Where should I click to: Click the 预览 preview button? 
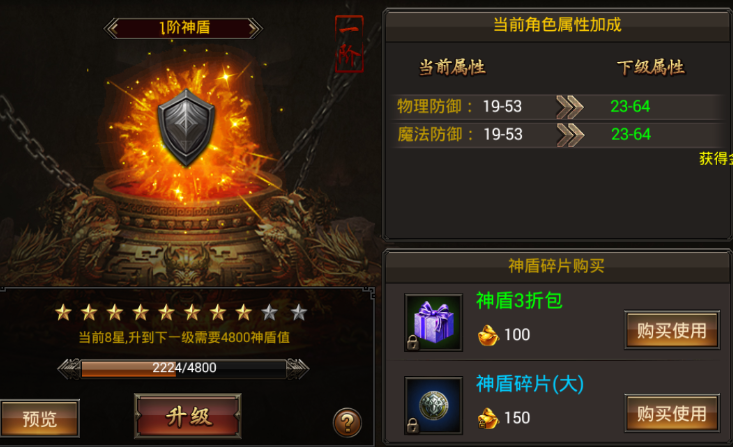point(40,418)
